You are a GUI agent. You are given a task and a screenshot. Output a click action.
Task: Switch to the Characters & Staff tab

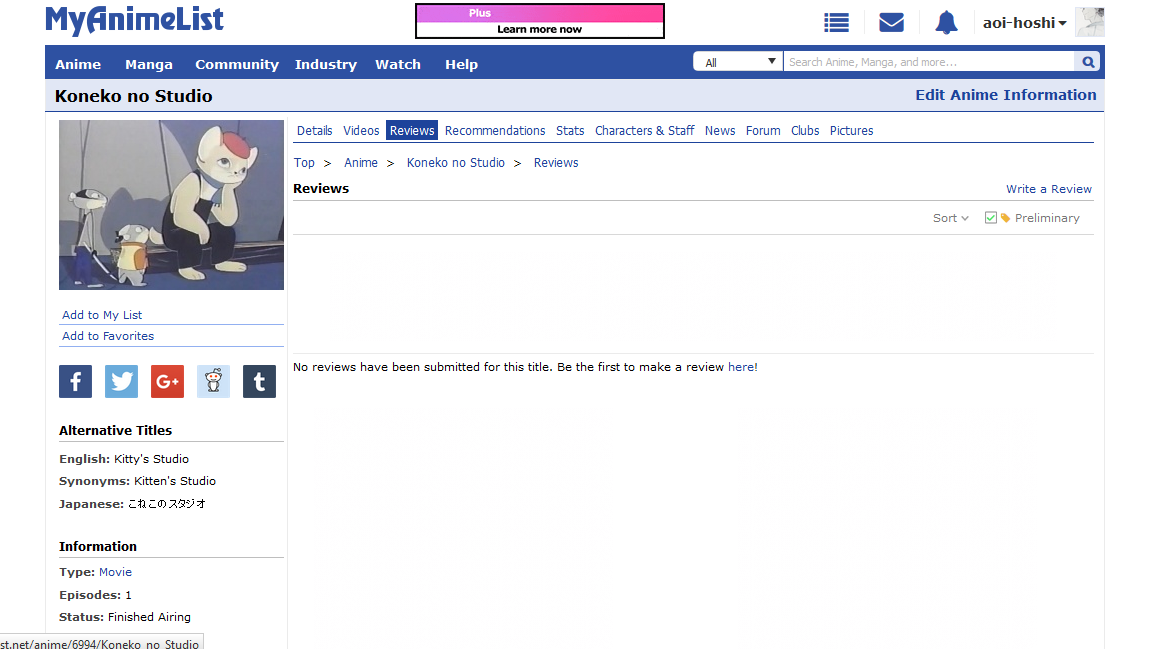[x=644, y=131]
